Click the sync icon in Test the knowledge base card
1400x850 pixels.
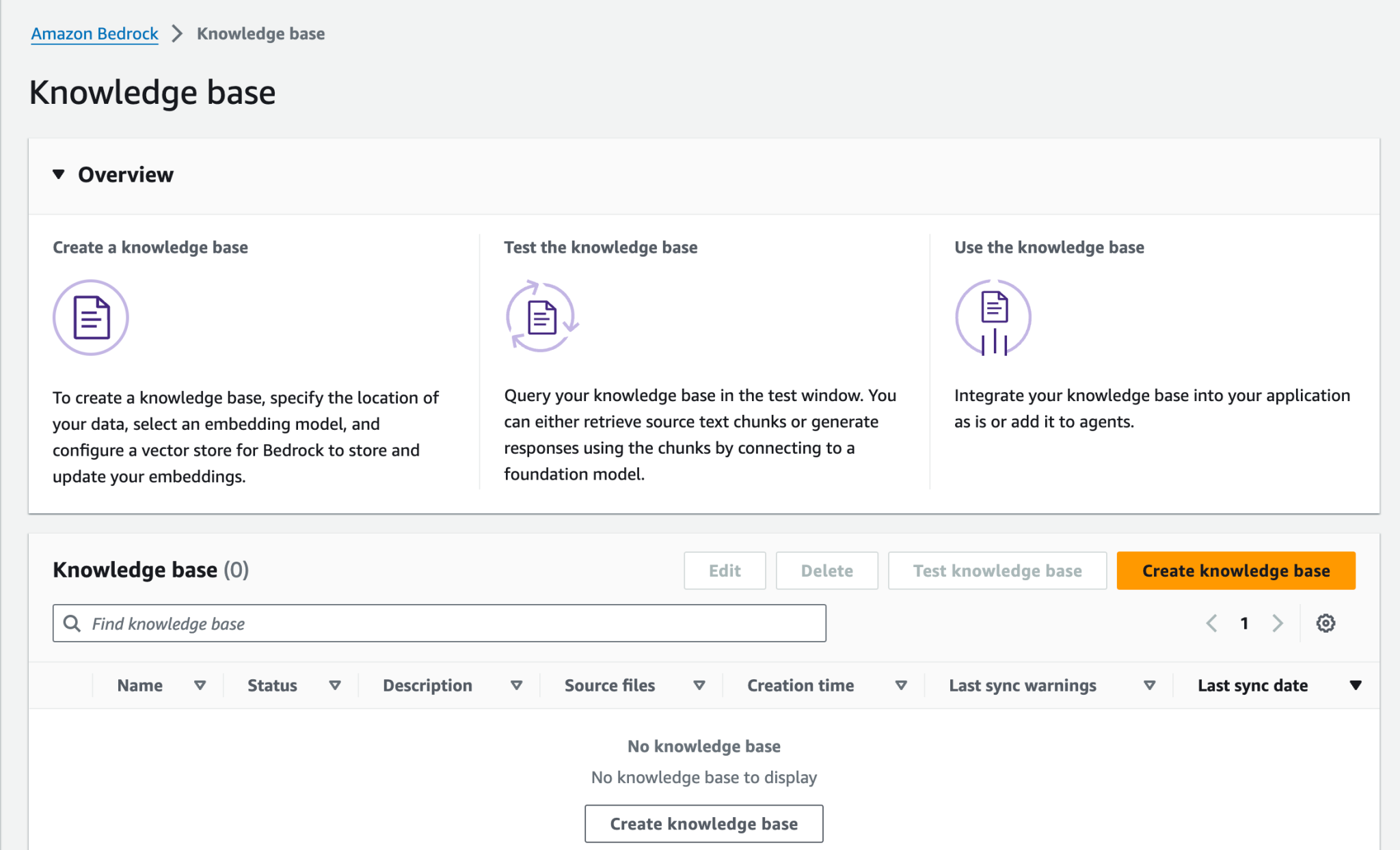(x=542, y=317)
